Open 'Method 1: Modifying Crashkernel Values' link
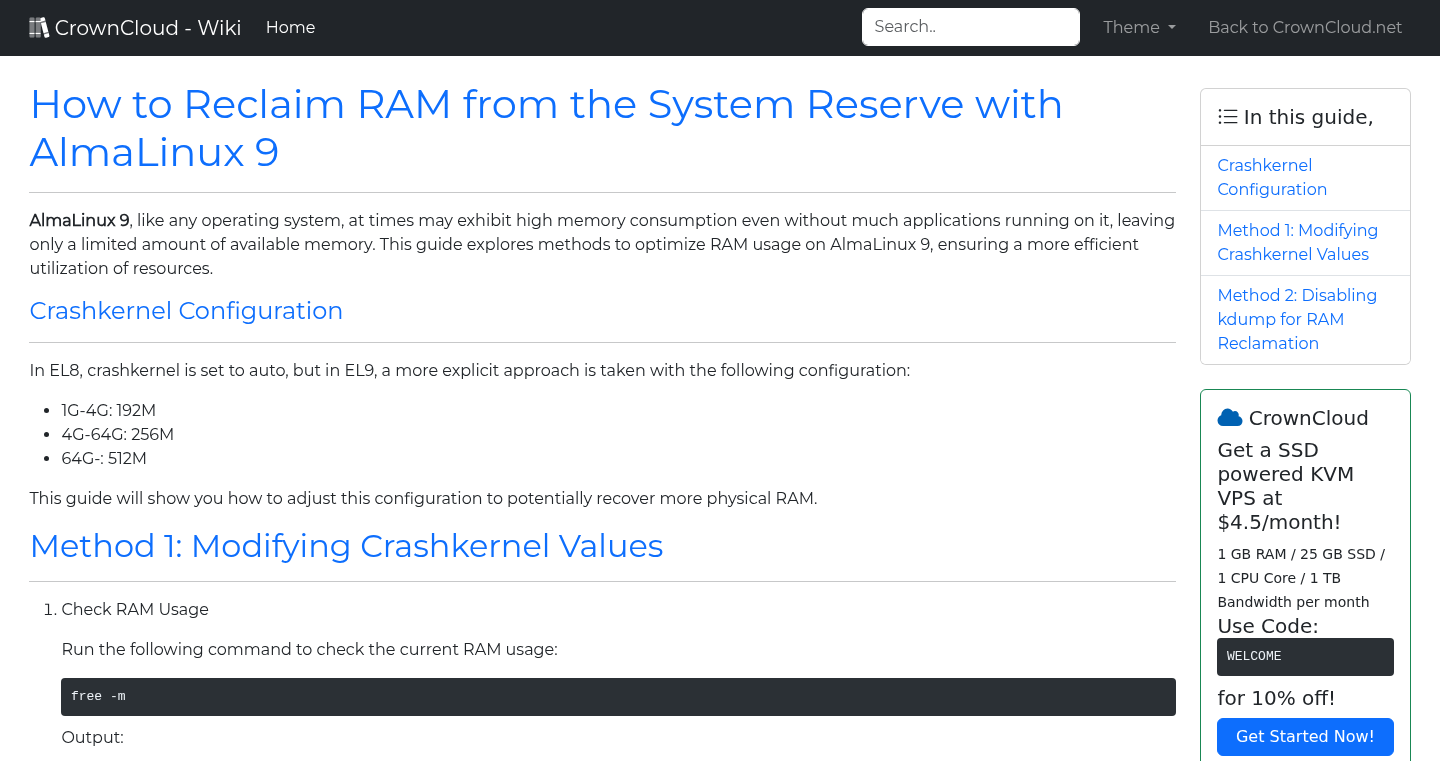The height and width of the screenshot is (761, 1440). (x=1297, y=242)
